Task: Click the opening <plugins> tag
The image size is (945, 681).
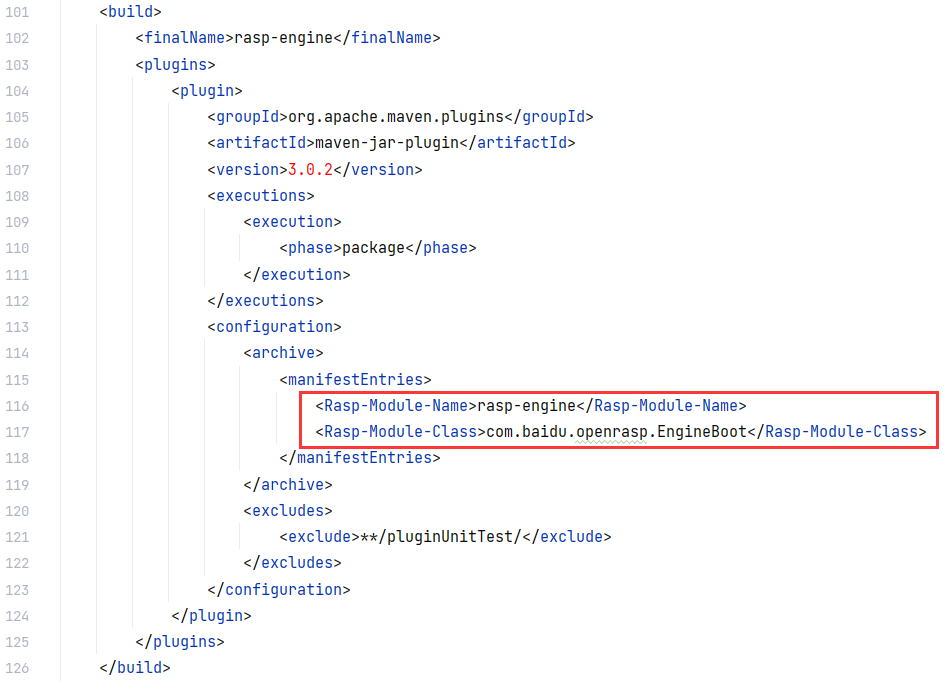Action: (175, 64)
